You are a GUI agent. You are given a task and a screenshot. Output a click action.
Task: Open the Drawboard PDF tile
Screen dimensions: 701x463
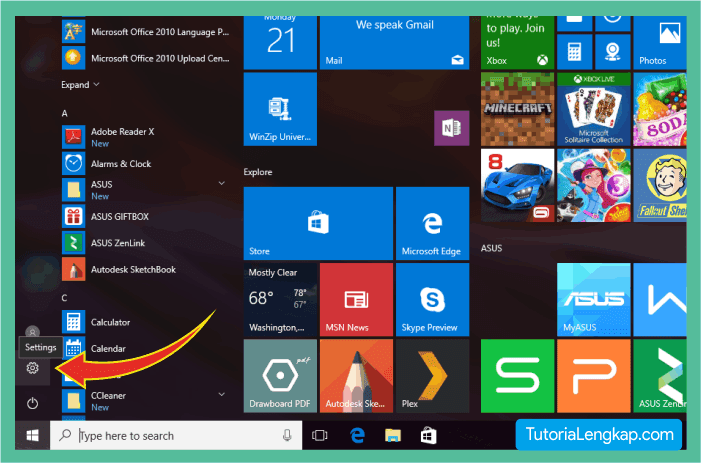point(280,376)
